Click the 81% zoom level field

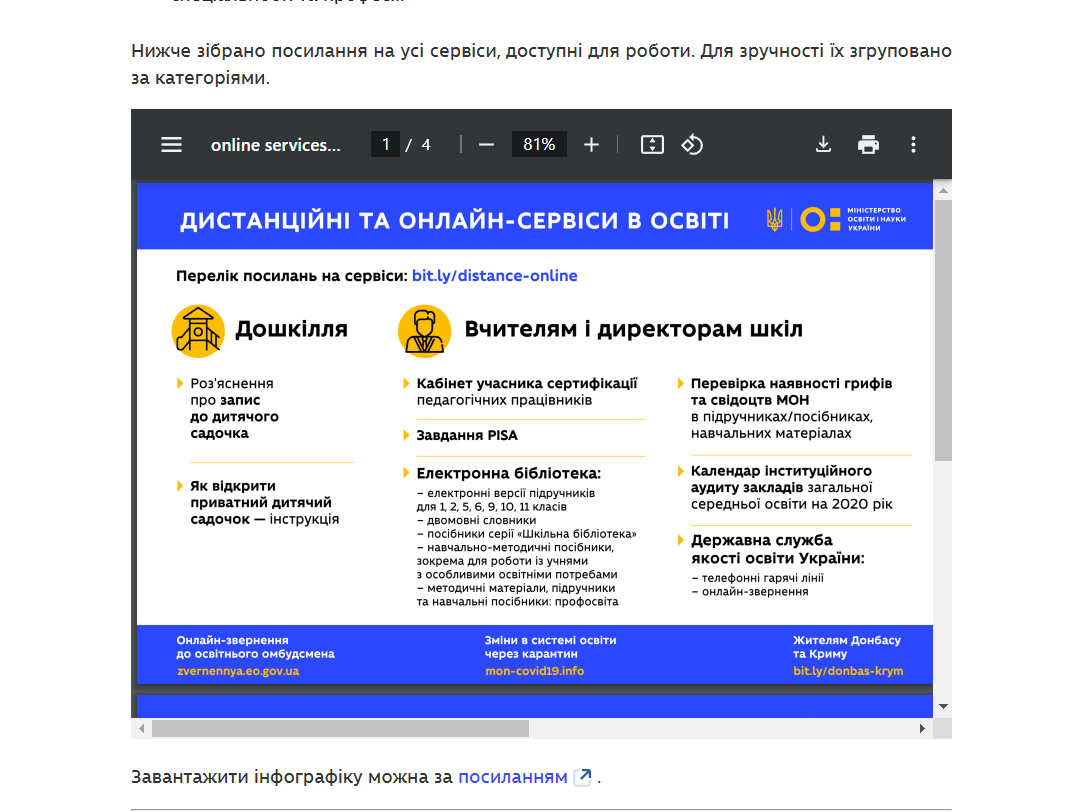point(539,145)
